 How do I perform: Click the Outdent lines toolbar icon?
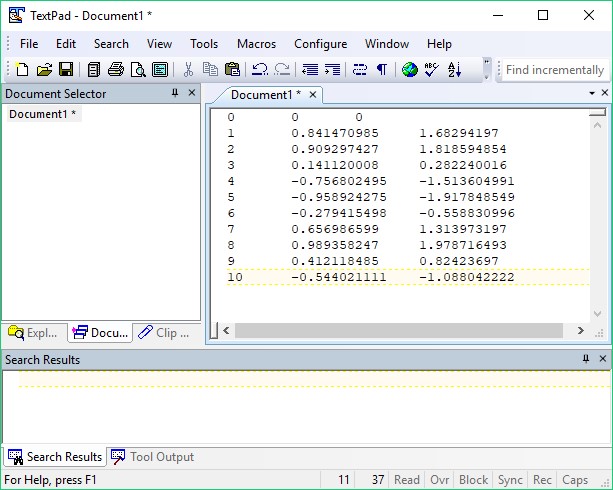[310, 70]
